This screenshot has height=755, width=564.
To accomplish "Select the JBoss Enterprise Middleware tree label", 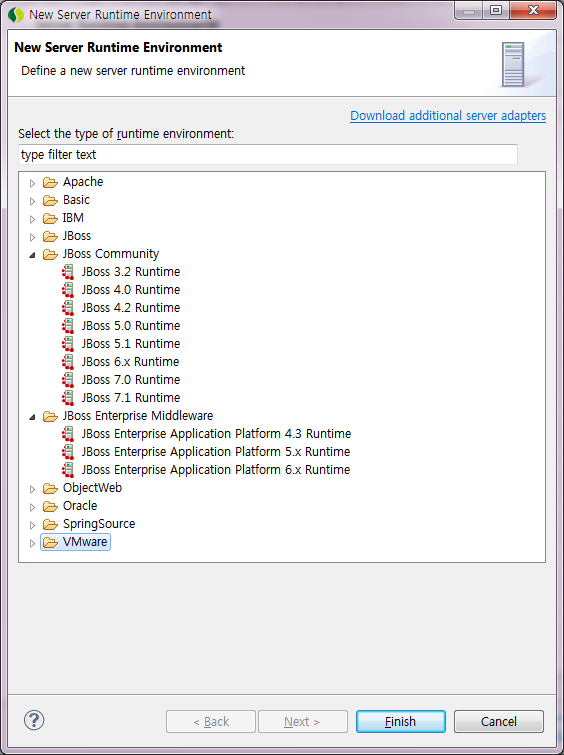I will point(138,416).
